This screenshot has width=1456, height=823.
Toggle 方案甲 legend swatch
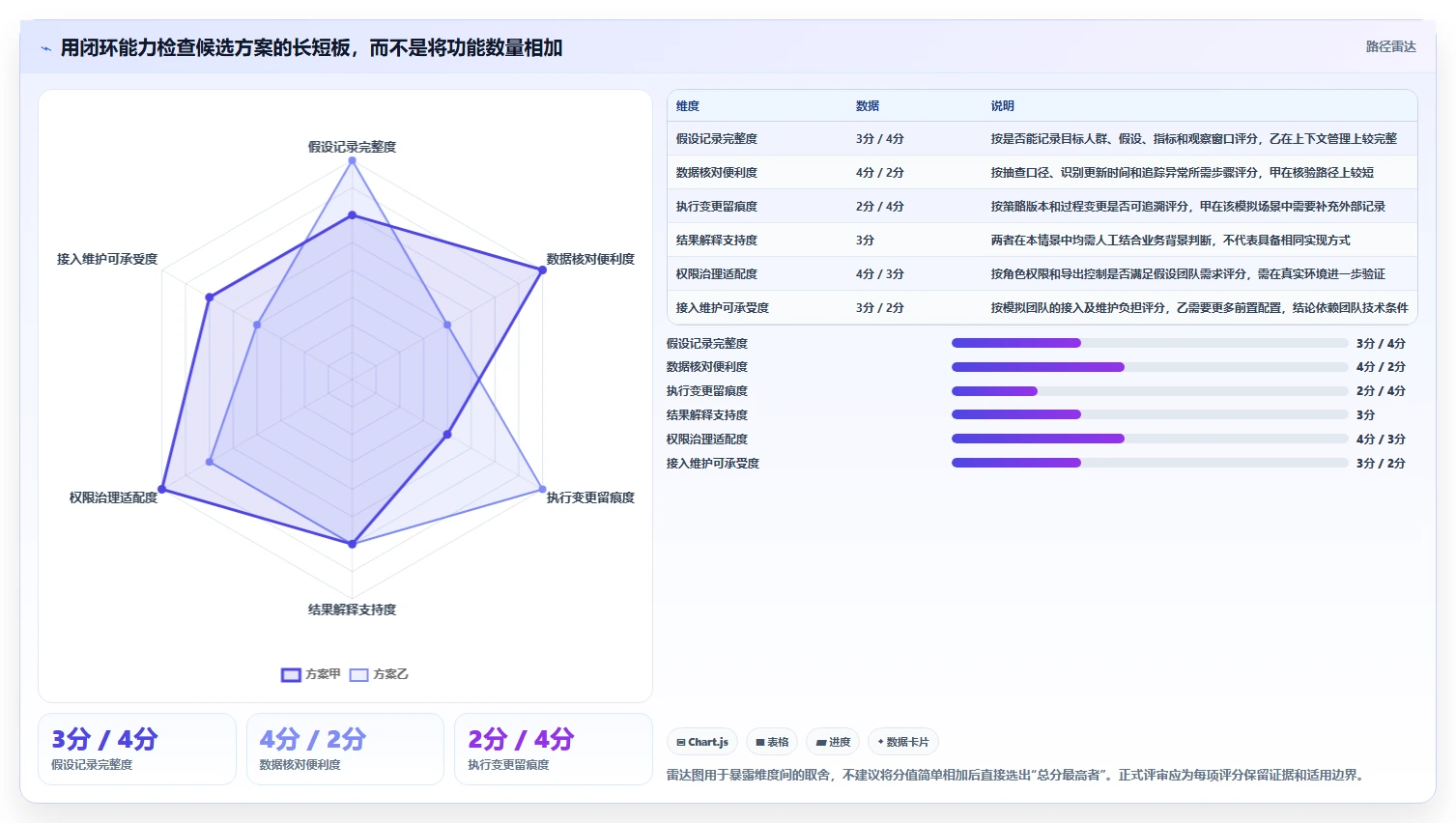coord(291,674)
